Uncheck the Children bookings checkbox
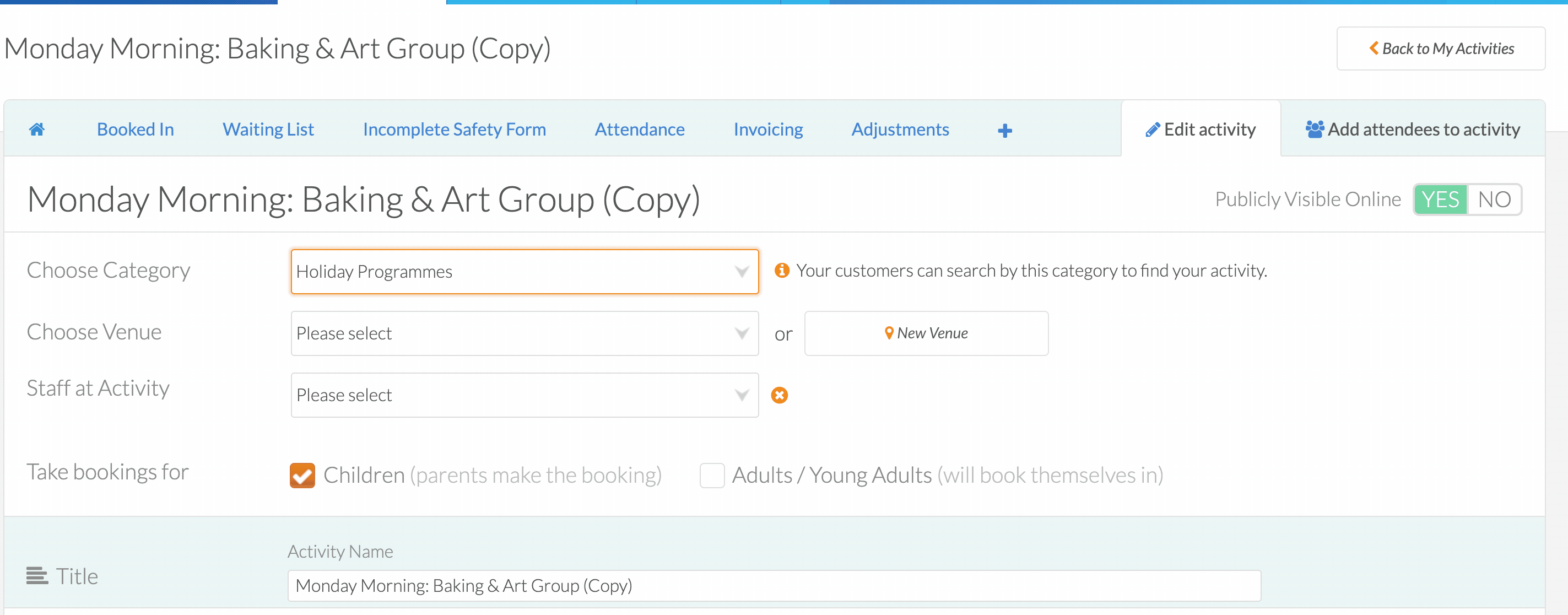Image resolution: width=1568 pixels, height=615 pixels. click(302, 475)
